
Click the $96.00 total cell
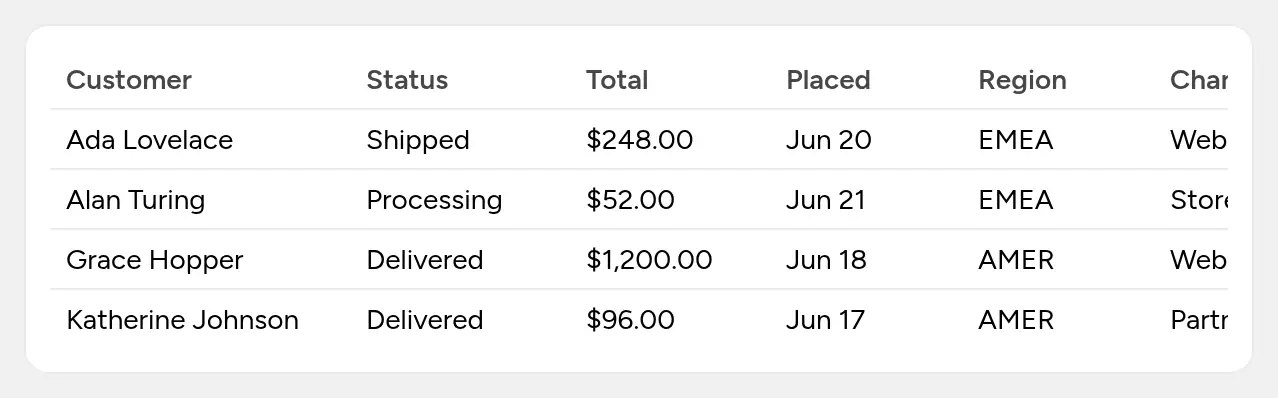pos(630,320)
